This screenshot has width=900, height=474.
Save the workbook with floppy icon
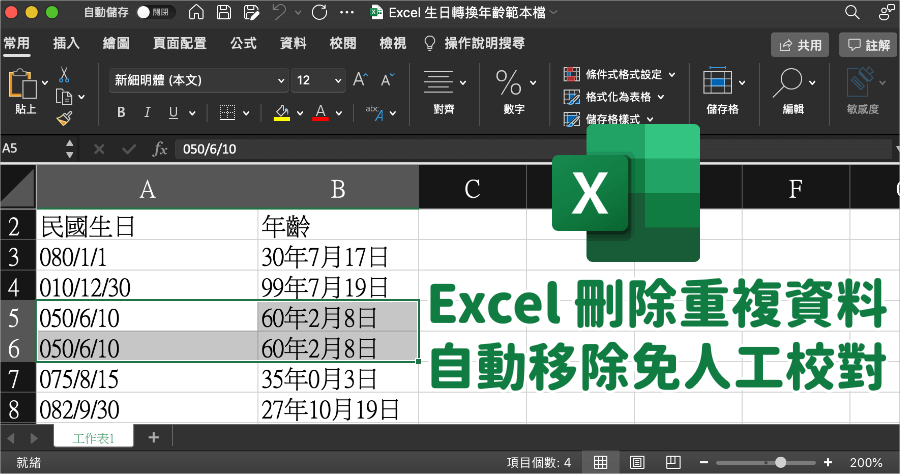[224, 12]
